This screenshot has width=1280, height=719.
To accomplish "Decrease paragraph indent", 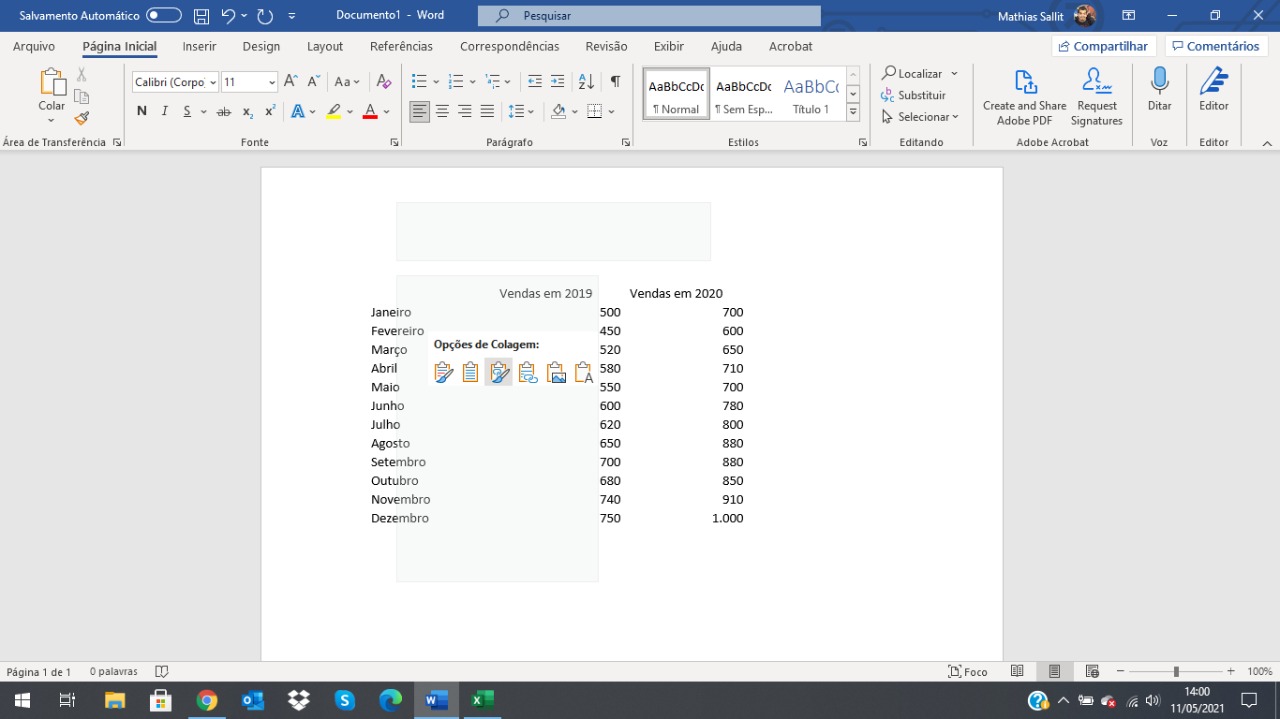I will pos(535,82).
